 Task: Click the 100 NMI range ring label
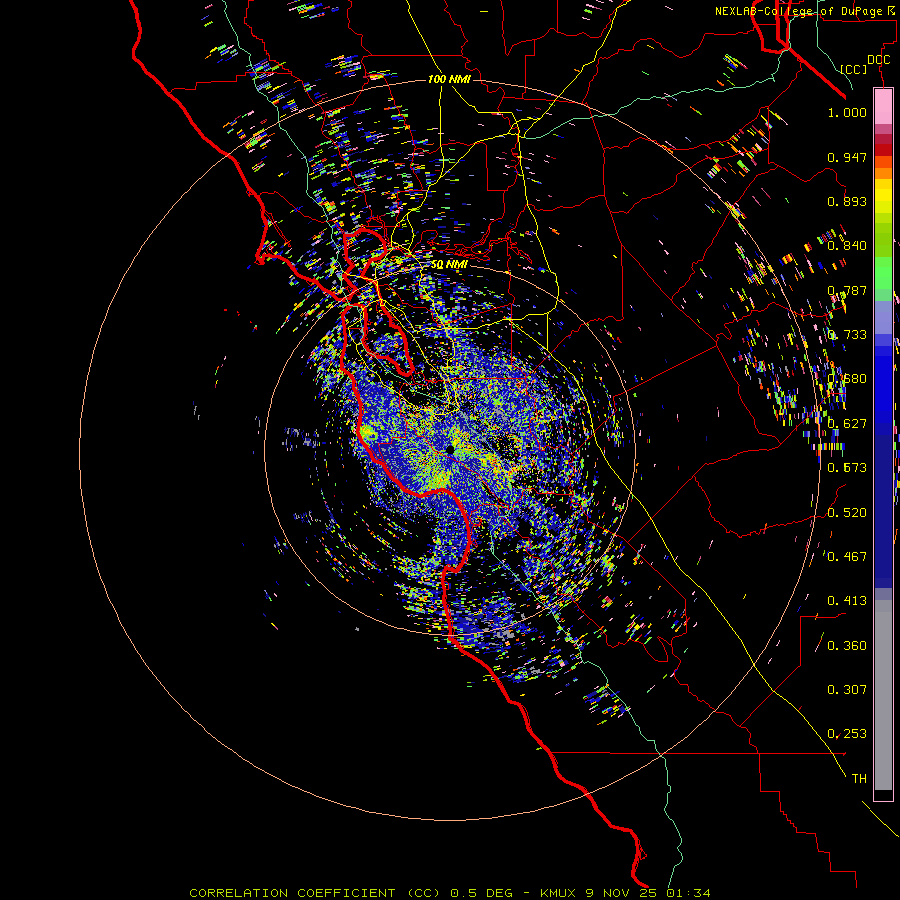[449, 79]
